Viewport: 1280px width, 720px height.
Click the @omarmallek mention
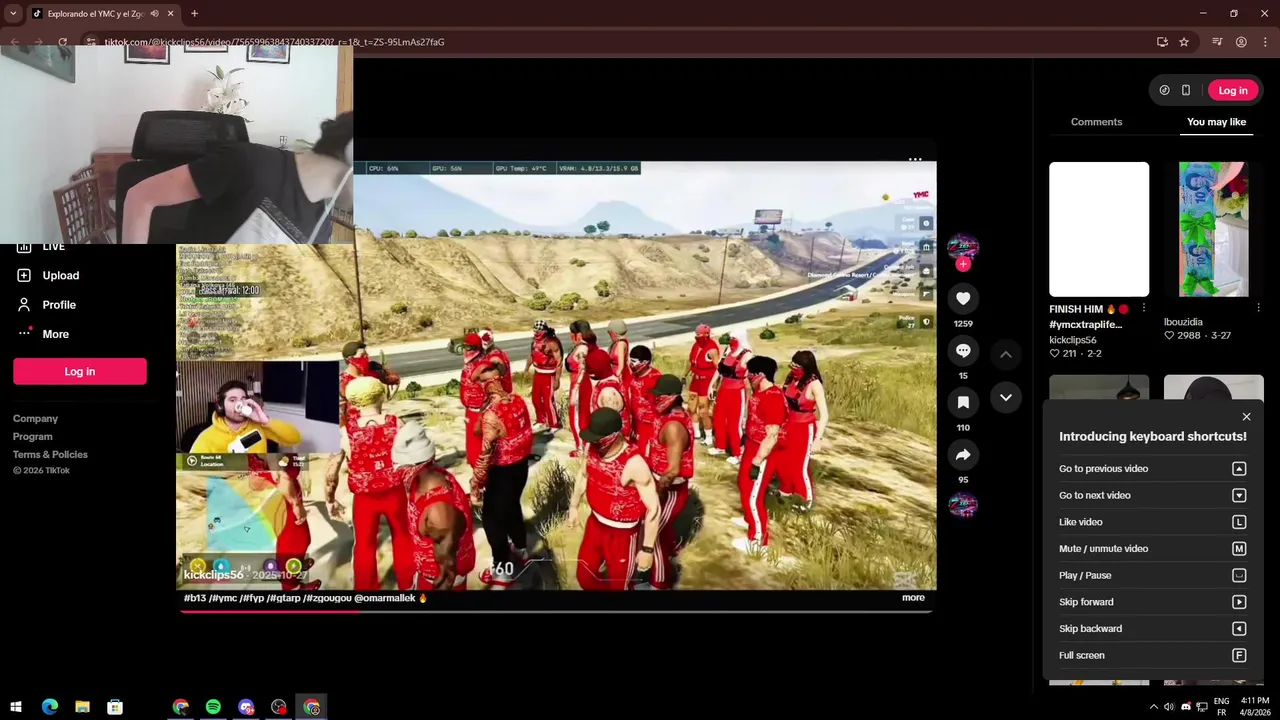tap(385, 598)
